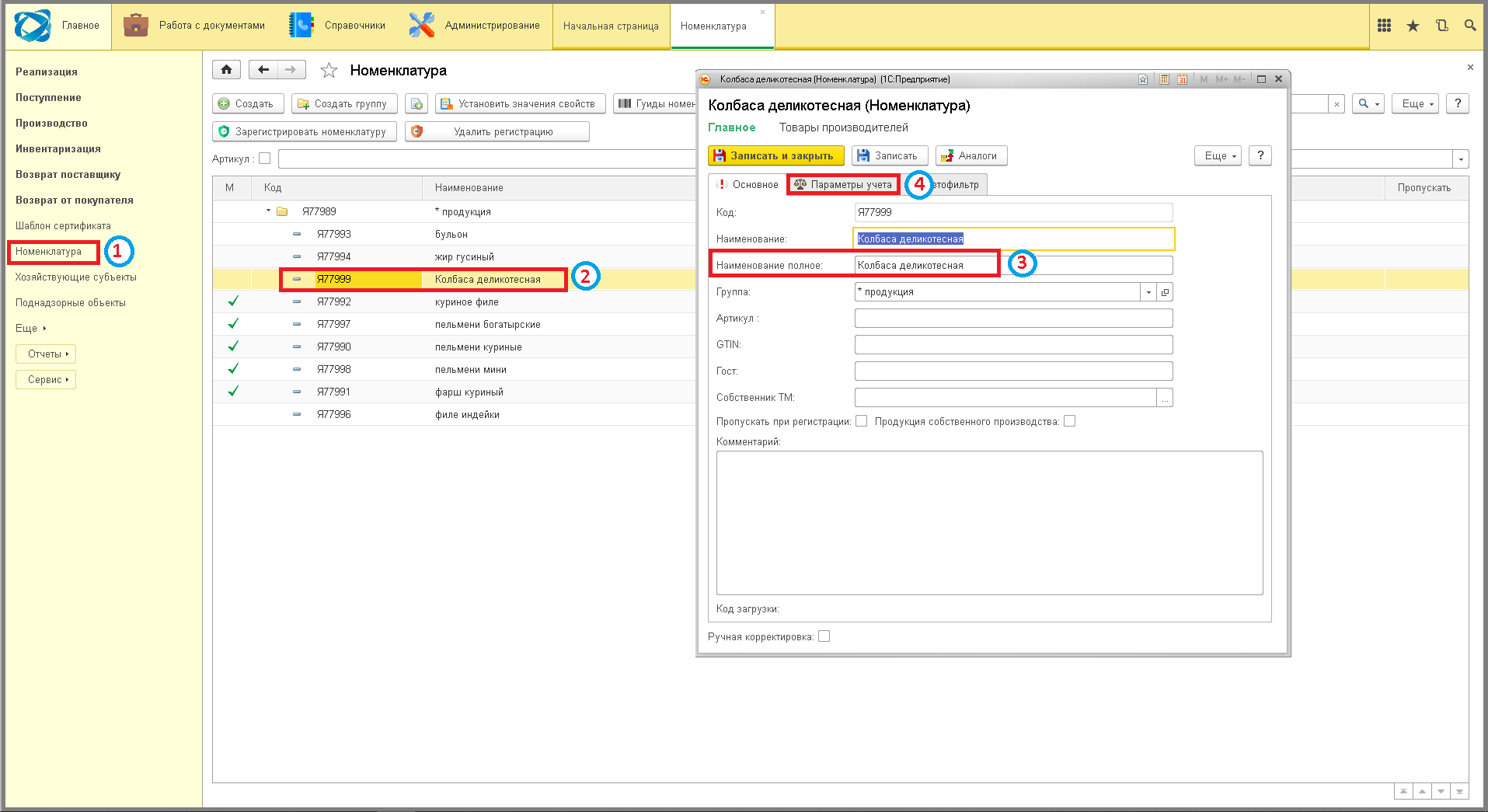Viewport: 1488px width, 812px height.
Task: Open Еще menu in list toolbar
Action: point(1415,103)
